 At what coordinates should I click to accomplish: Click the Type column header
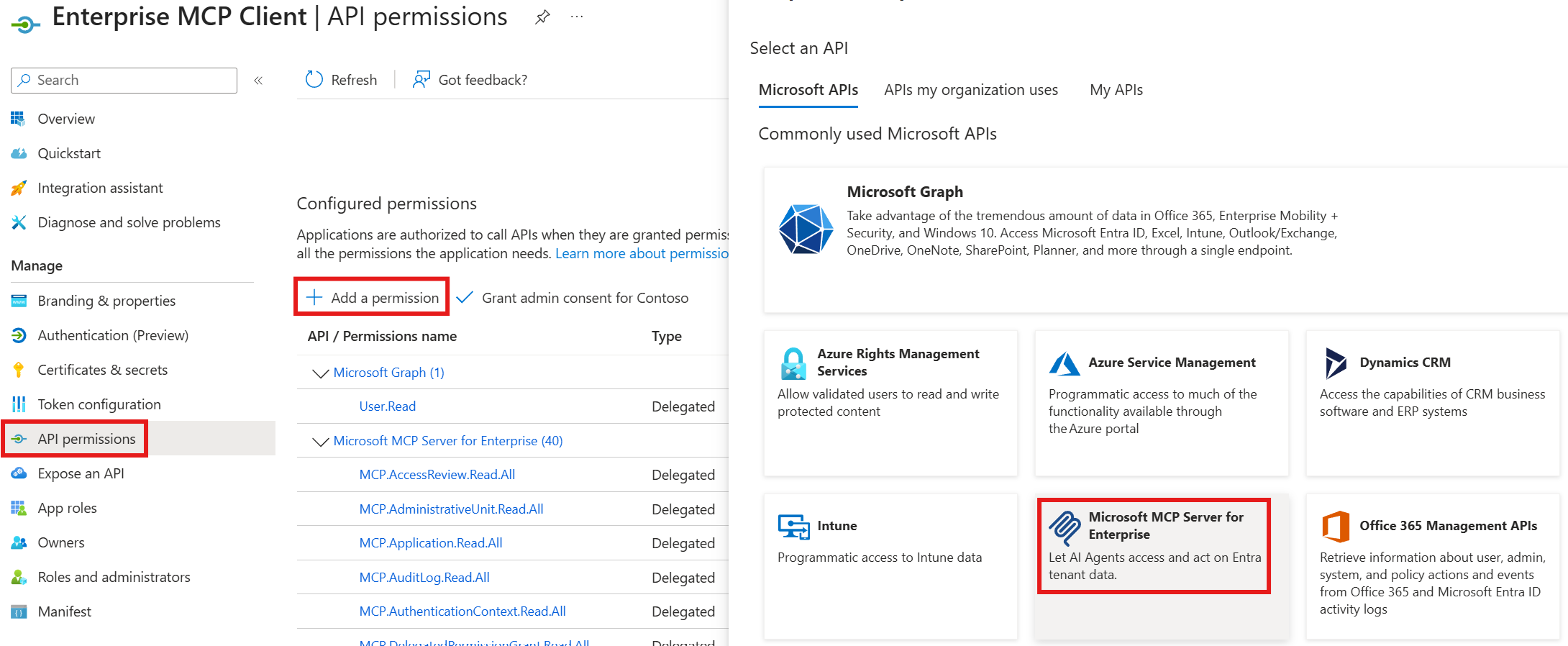tap(667, 336)
